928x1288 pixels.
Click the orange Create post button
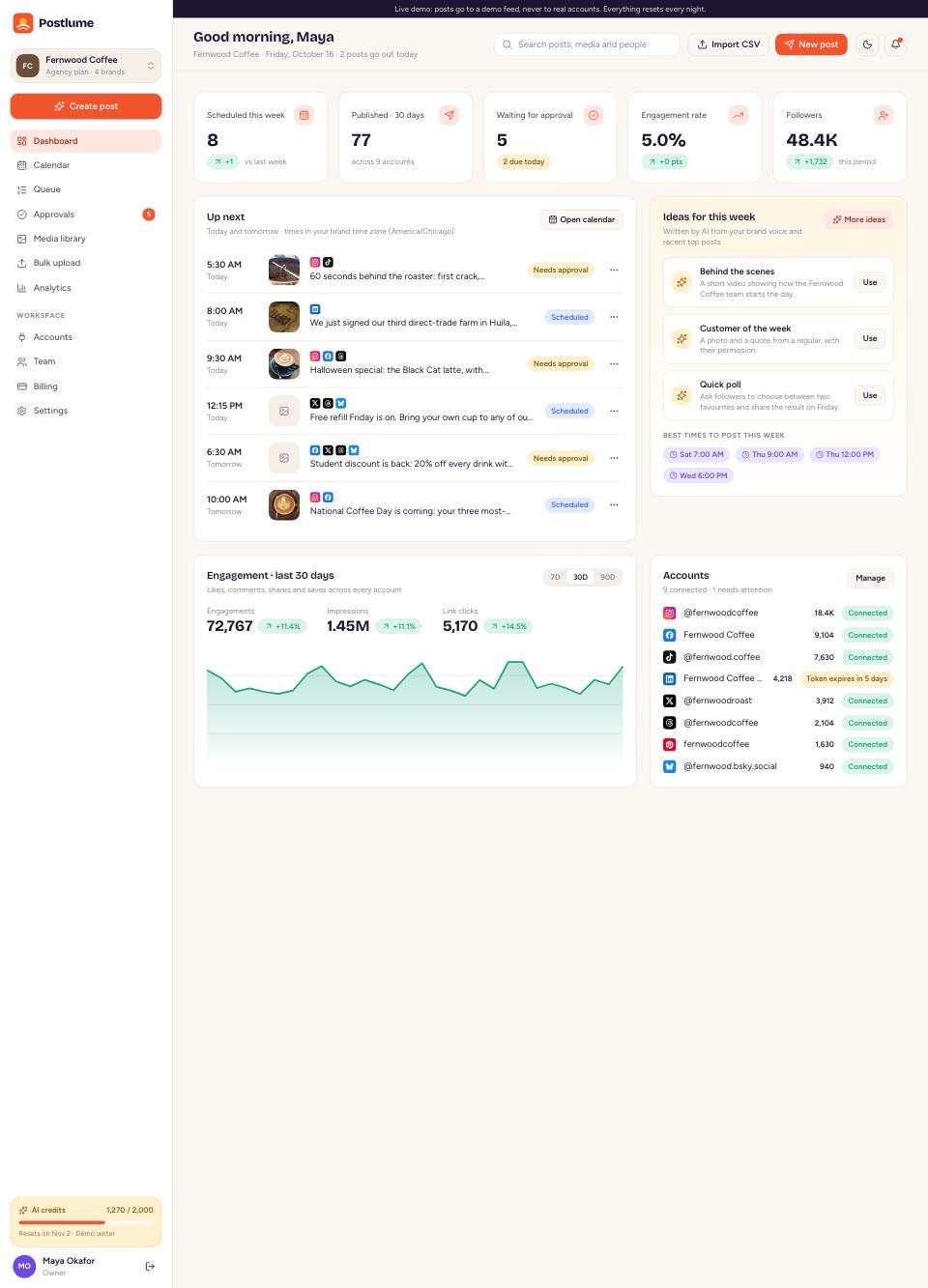coord(86,106)
